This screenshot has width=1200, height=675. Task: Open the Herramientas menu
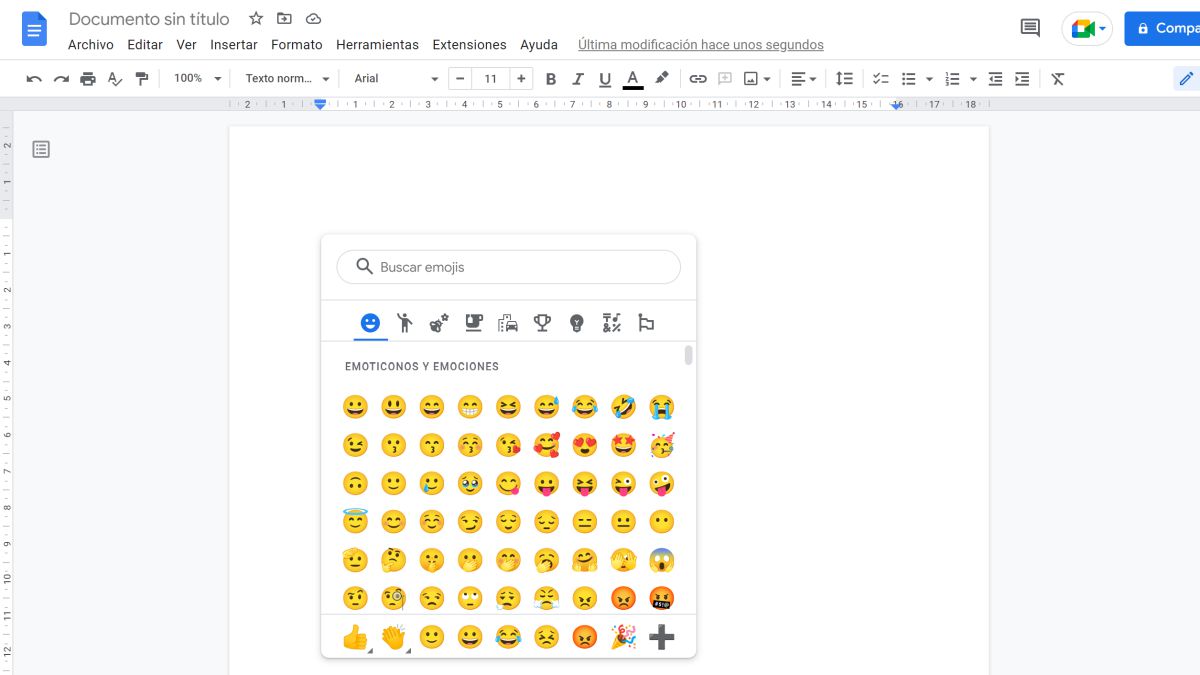(377, 44)
